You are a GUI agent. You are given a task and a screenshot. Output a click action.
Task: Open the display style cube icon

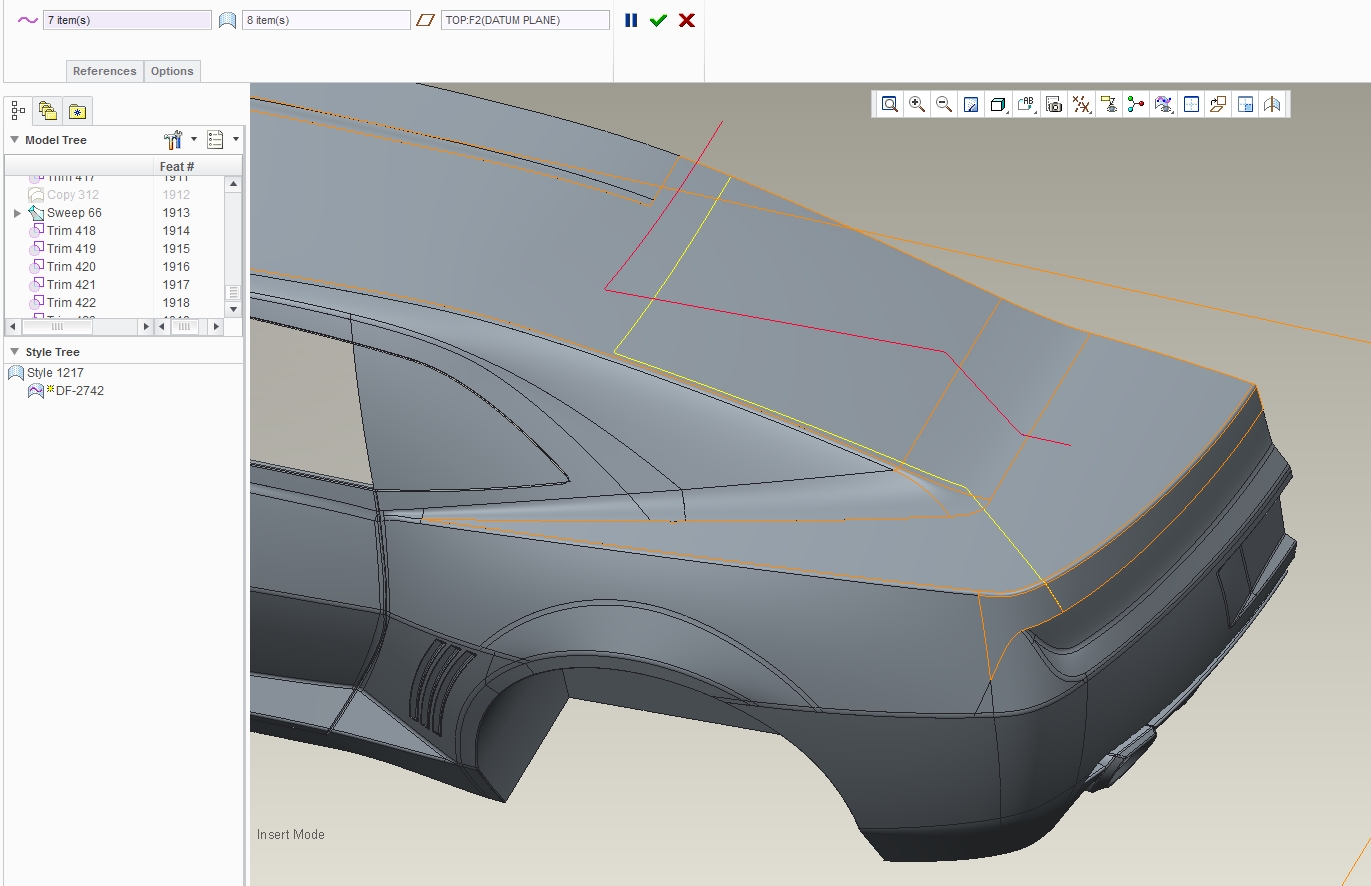point(997,104)
